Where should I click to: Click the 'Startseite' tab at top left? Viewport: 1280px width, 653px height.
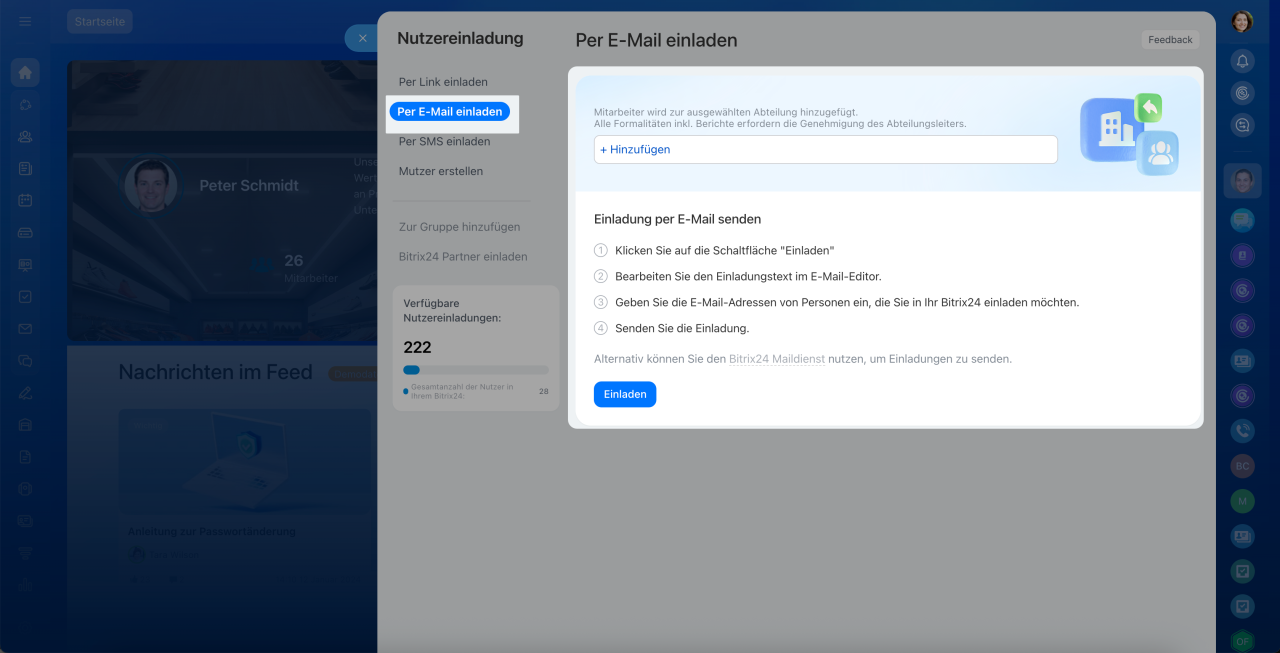coord(100,21)
